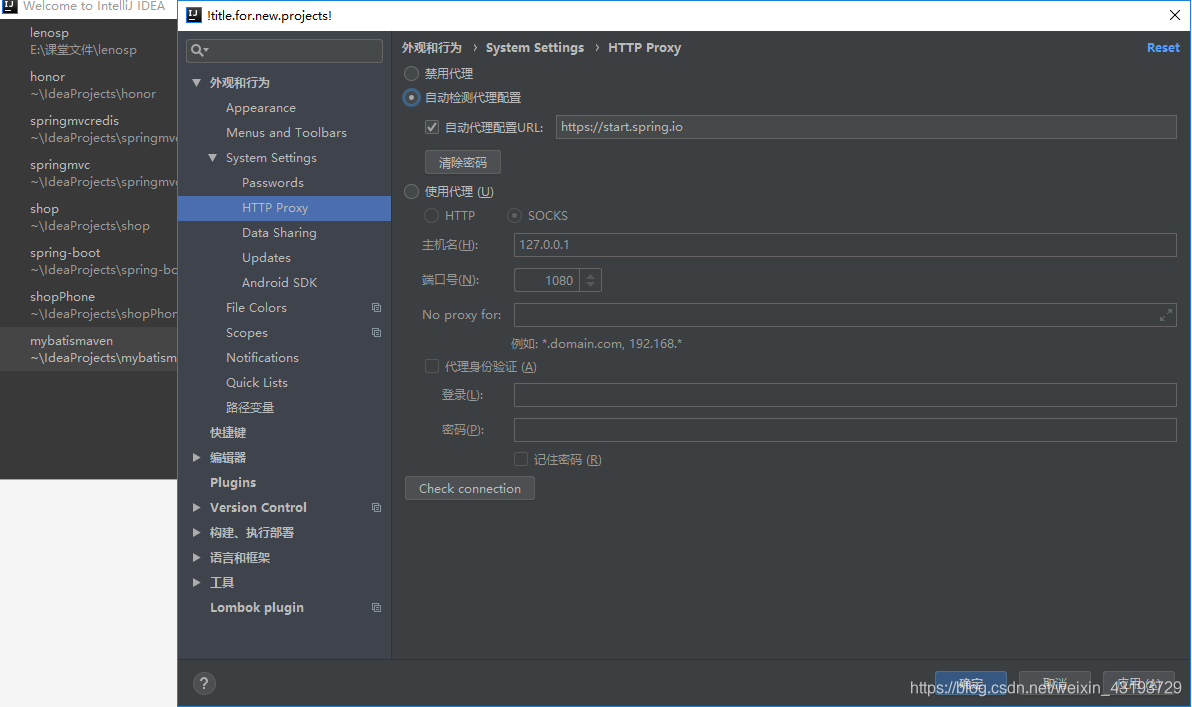
Task: Click the expand icon in No proxy for field
Action: pos(1165,315)
